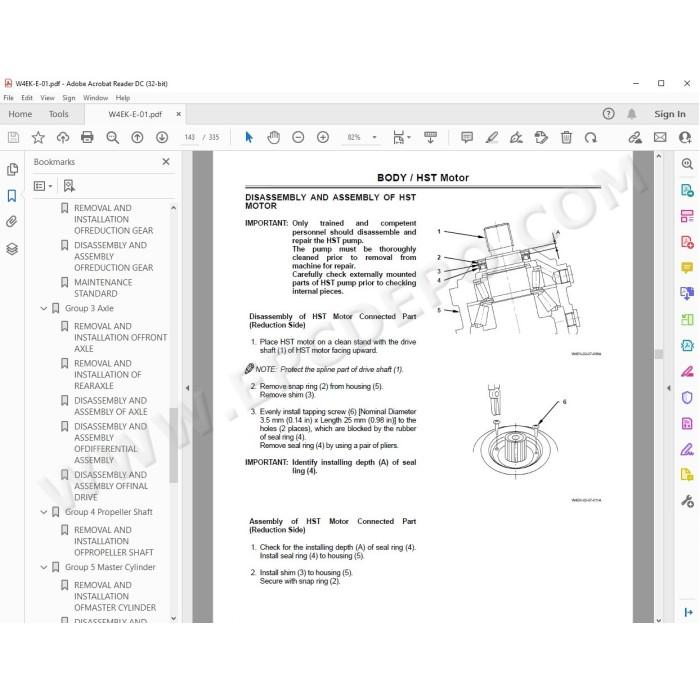Open the Help menu

[123, 98]
